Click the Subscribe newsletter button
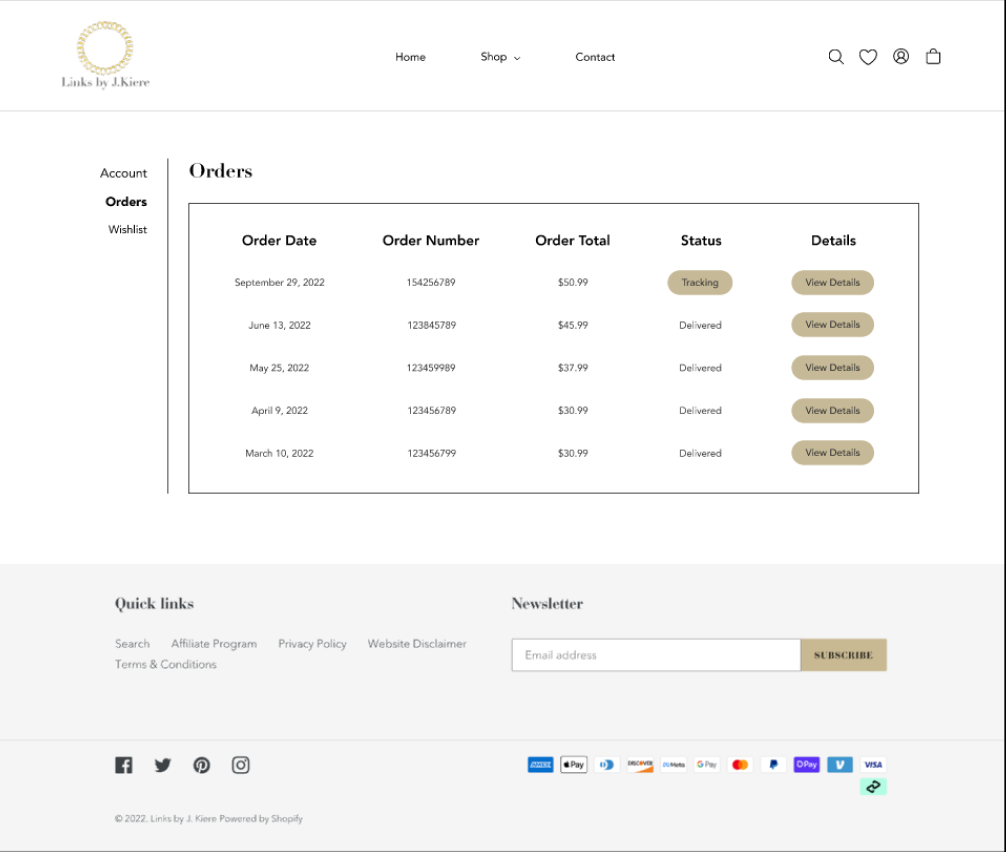Screen dimensions: 1006x852 [843, 655]
